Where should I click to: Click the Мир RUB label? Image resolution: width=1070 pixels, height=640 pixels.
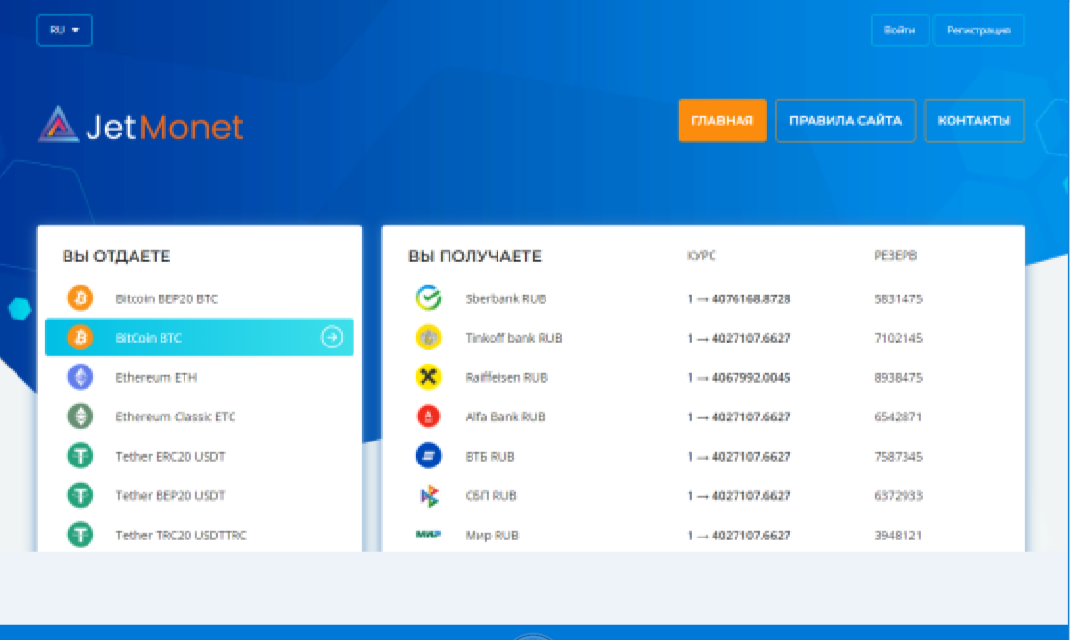coord(492,535)
